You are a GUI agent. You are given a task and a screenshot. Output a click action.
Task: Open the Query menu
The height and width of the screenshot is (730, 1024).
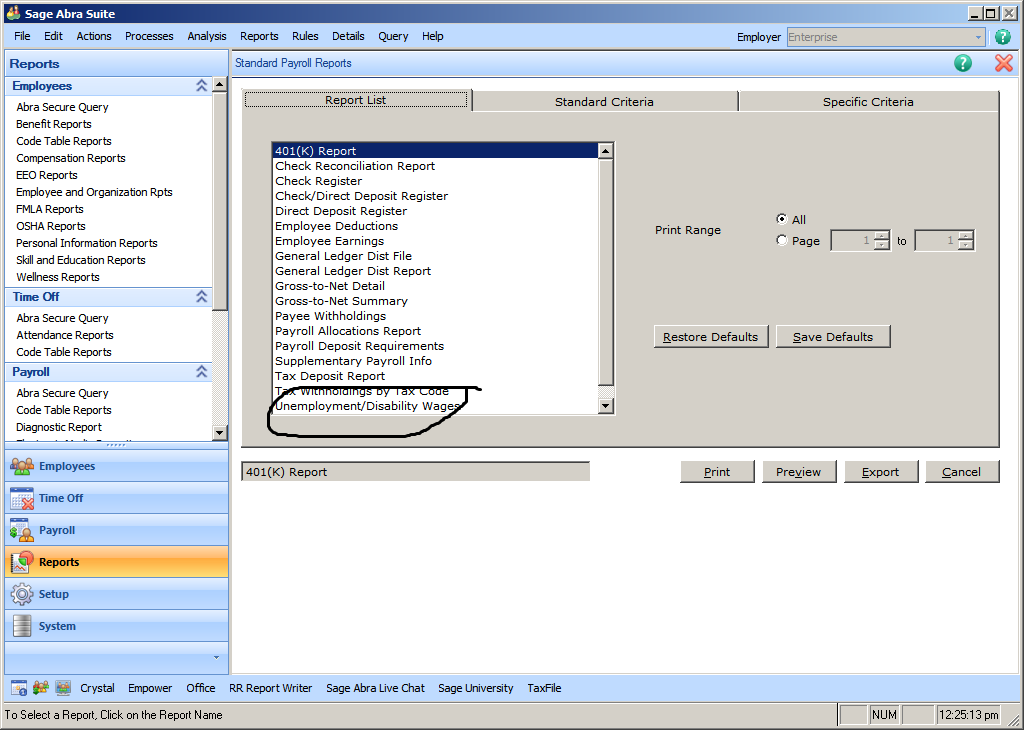(x=393, y=36)
